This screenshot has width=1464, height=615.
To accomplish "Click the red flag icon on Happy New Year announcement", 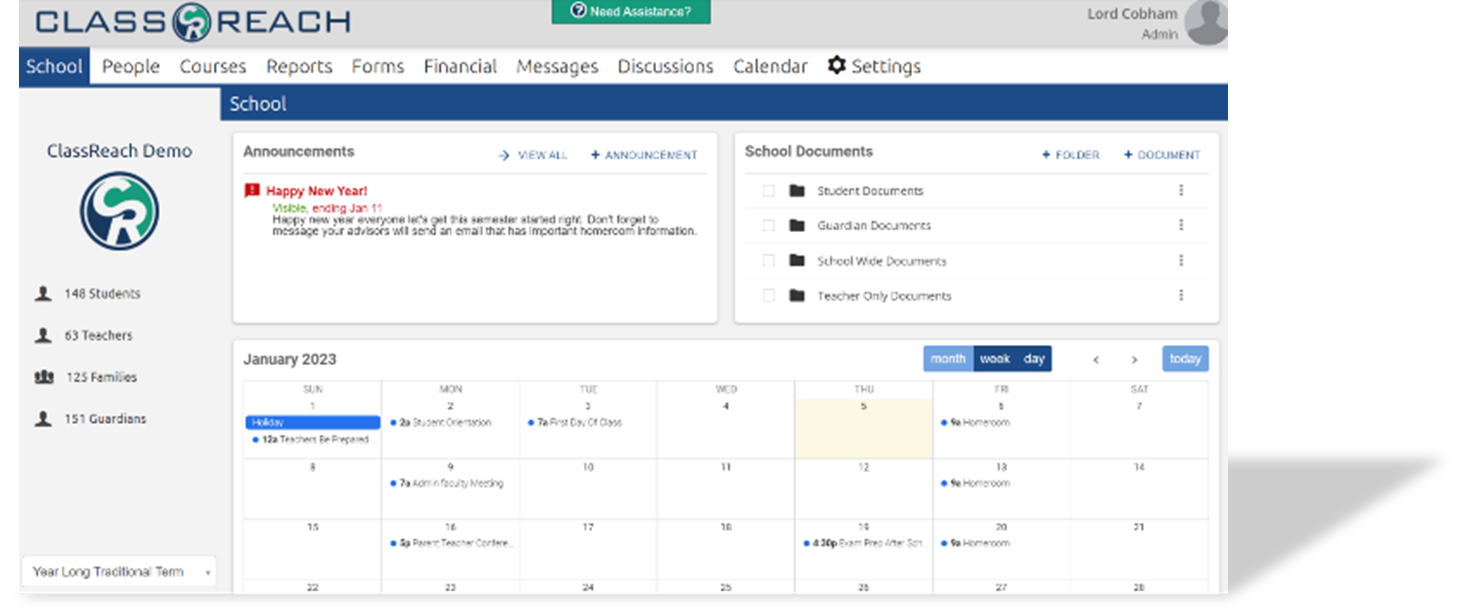I will tap(252, 189).
